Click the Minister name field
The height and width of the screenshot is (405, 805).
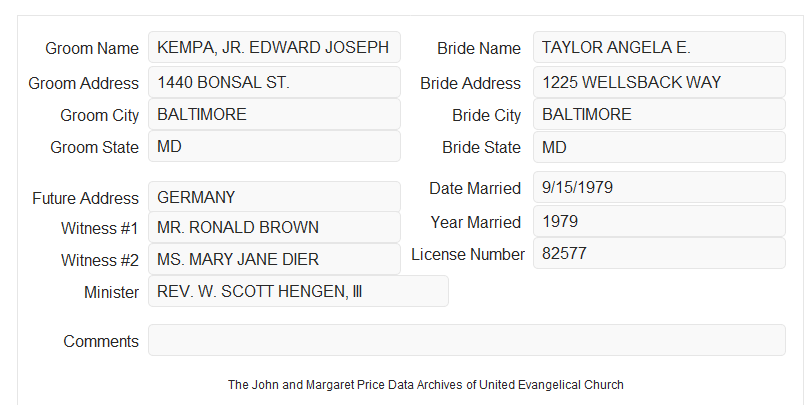click(298, 291)
